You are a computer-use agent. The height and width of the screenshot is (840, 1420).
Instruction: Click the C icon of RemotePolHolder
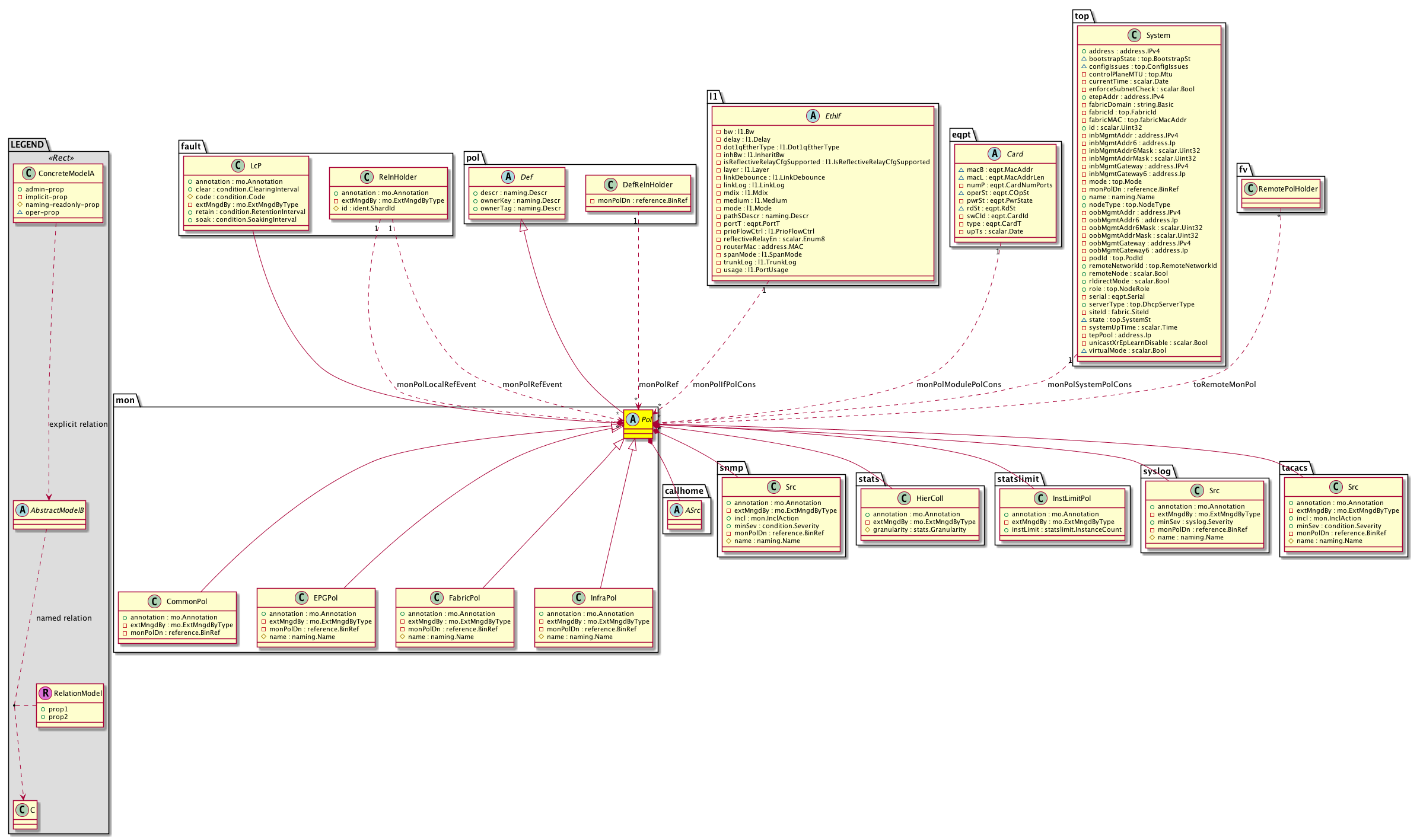[1250, 189]
